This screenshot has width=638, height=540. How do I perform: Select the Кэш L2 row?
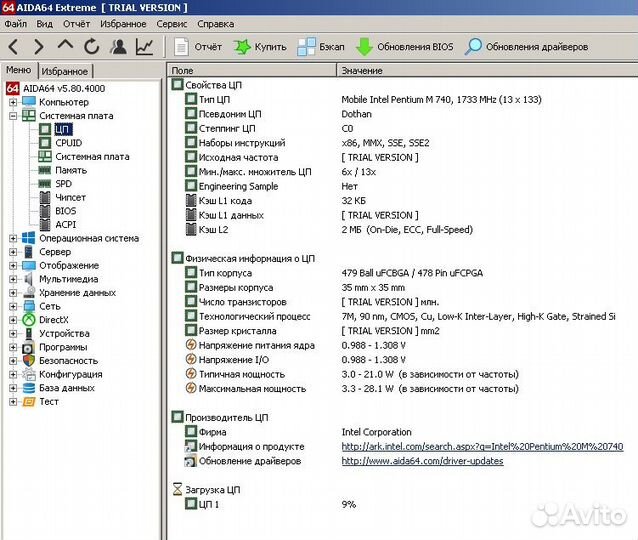click(403, 230)
